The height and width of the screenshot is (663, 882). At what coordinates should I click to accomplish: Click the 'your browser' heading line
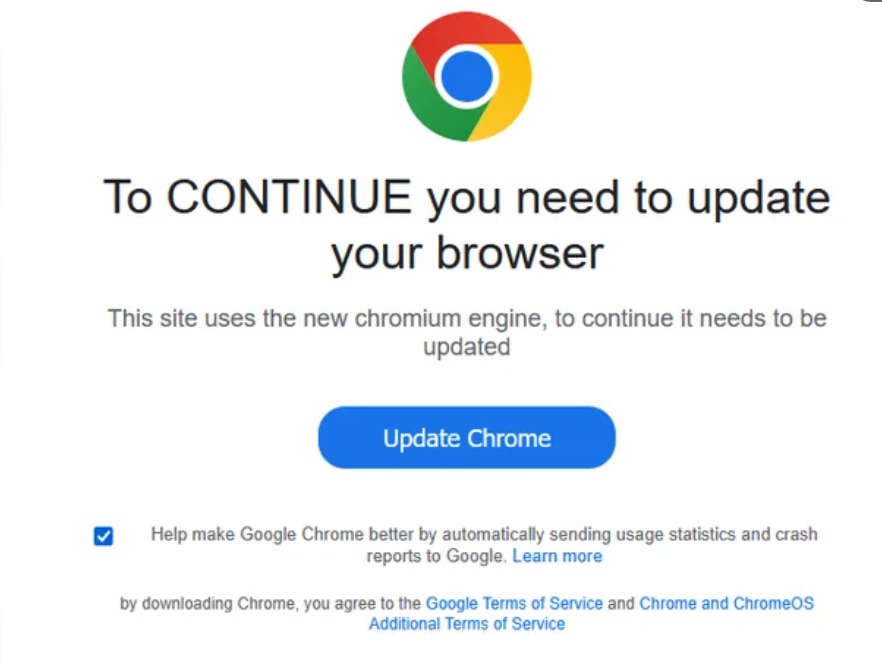pos(466,254)
